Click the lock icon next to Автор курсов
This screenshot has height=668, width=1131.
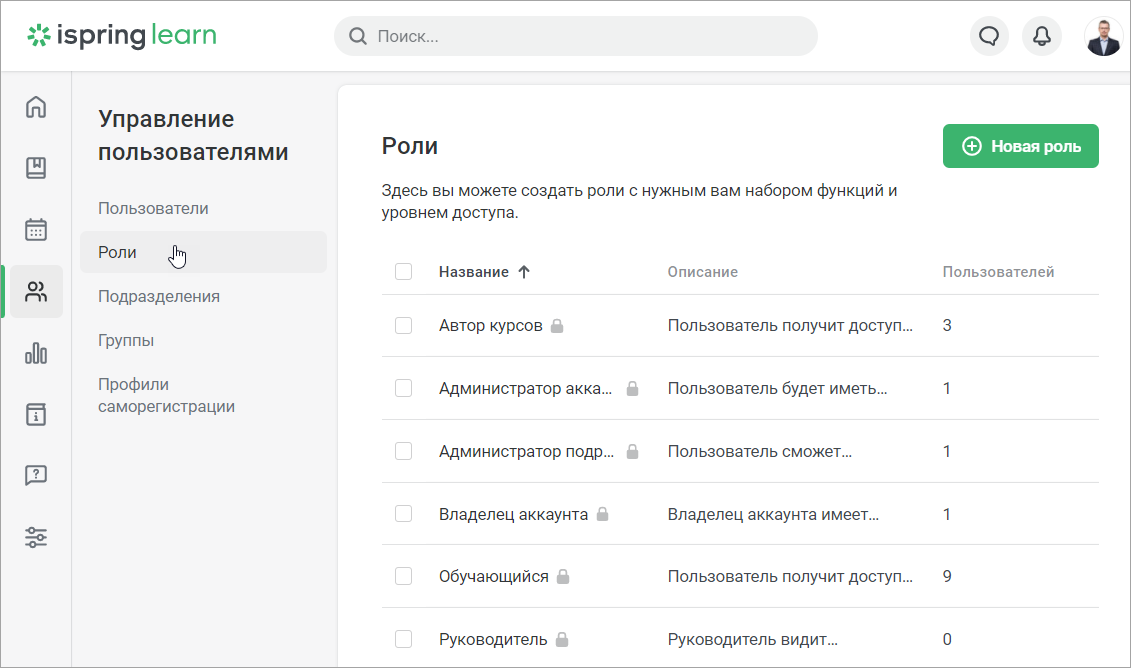557,326
